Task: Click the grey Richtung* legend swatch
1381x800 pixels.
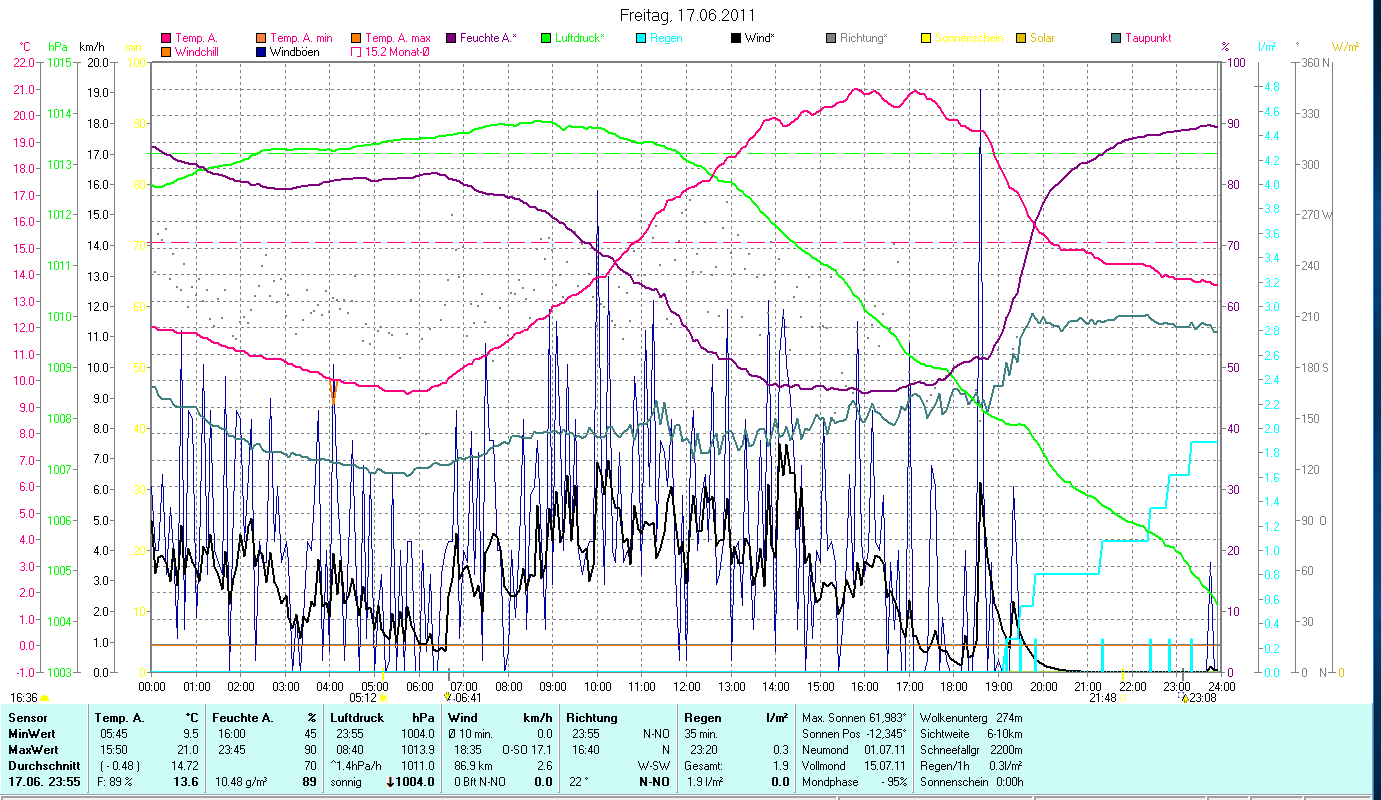Action: point(831,38)
